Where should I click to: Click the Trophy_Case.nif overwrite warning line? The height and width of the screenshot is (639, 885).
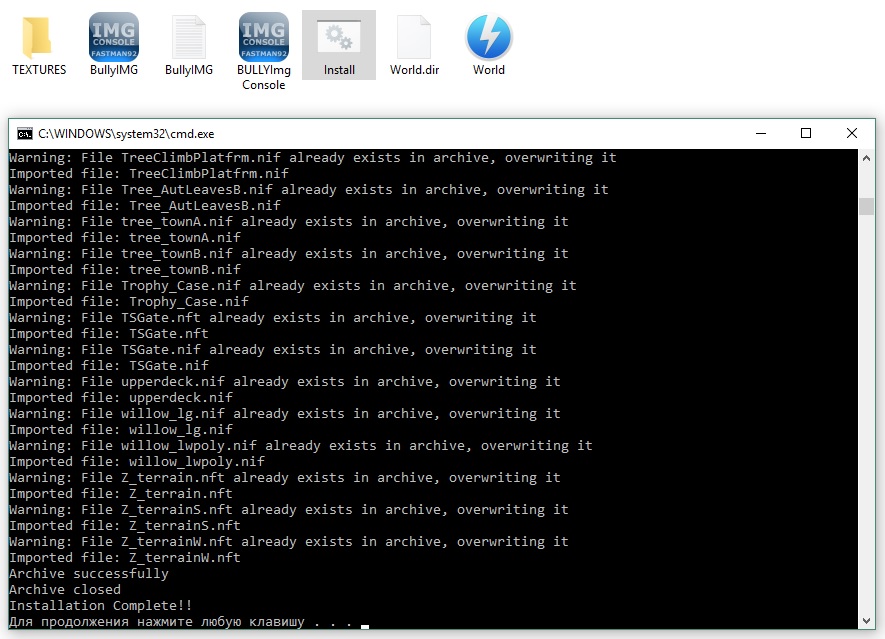tap(293, 286)
